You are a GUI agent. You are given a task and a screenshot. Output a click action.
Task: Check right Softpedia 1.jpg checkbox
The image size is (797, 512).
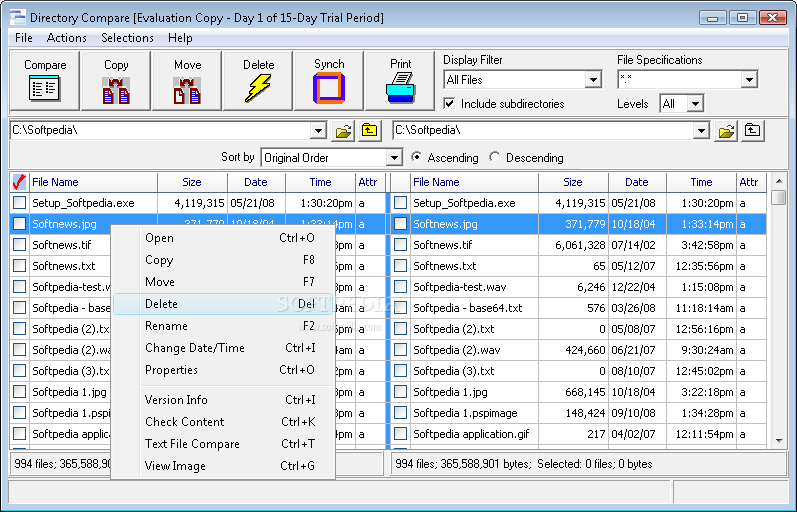(x=401, y=392)
